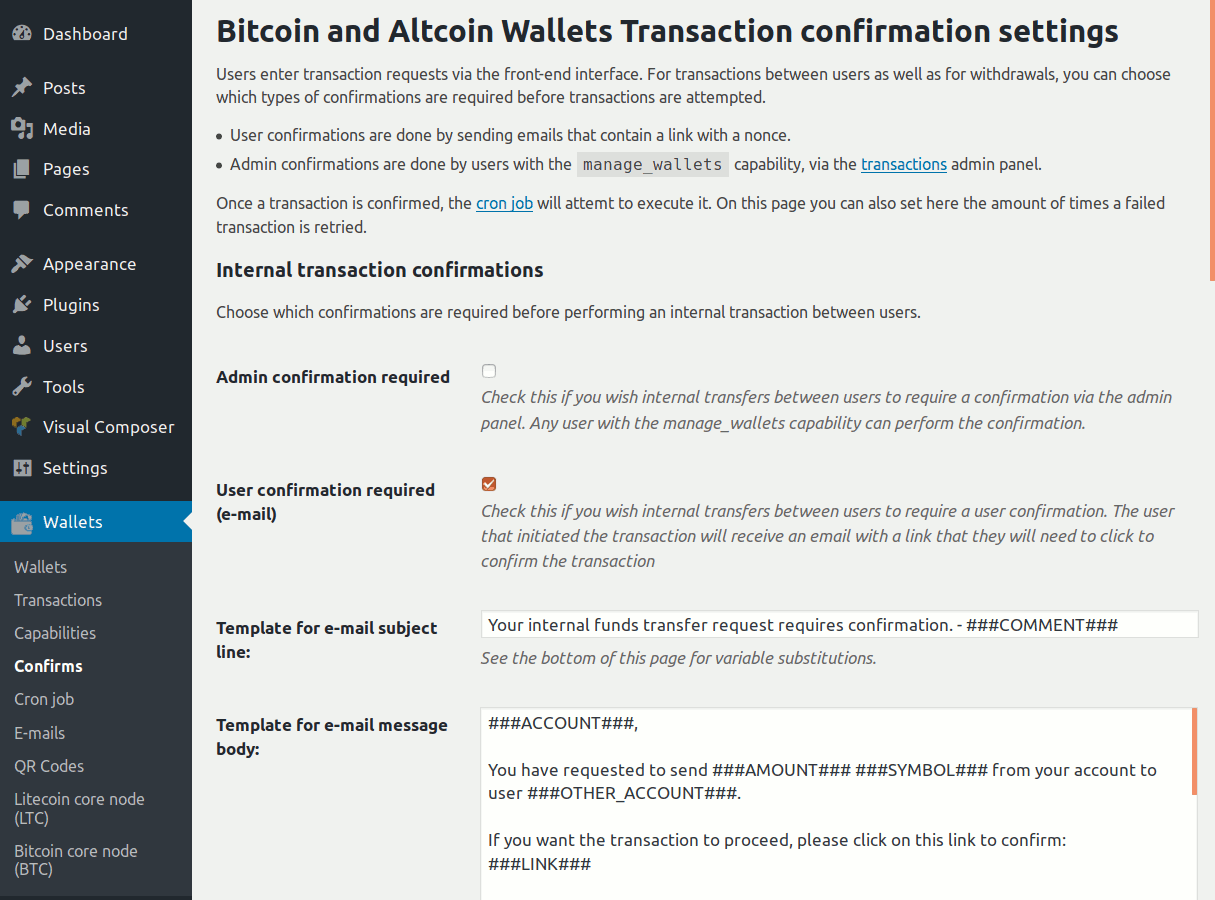Image resolution: width=1215 pixels, height=900 pixels.
Task: Click the Visual Composer icon
Action: tap(22, 427)
